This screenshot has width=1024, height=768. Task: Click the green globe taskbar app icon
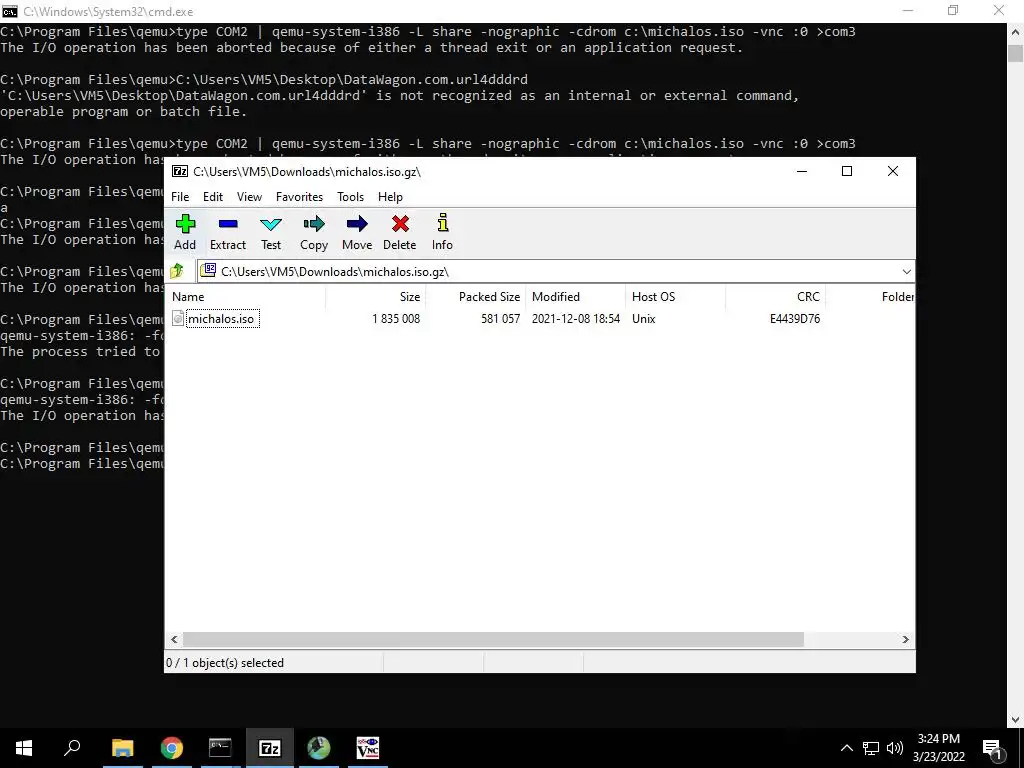click(x=319, y=748)
